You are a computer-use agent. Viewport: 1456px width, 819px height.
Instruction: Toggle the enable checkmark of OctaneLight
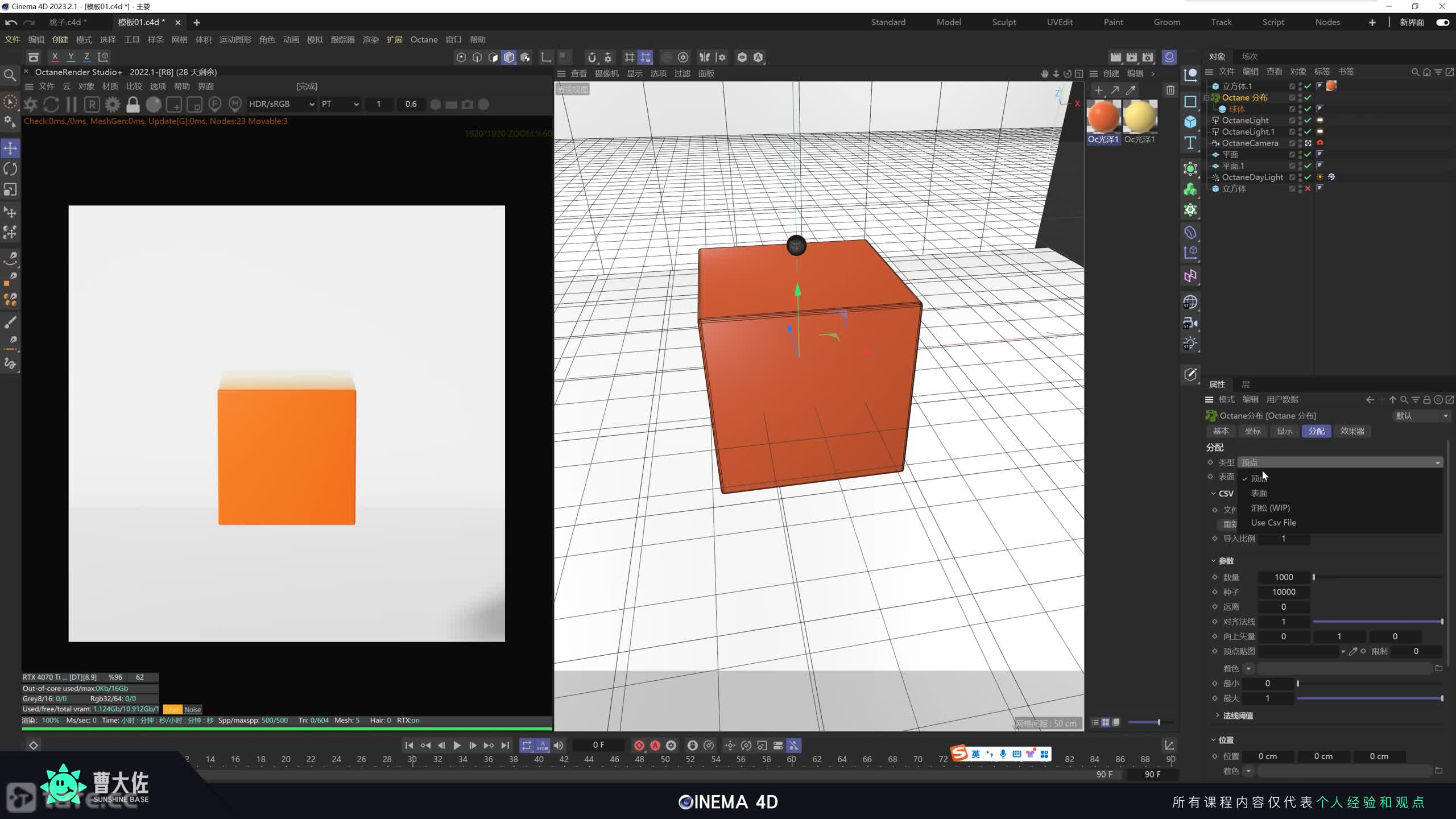[1308, 121]
